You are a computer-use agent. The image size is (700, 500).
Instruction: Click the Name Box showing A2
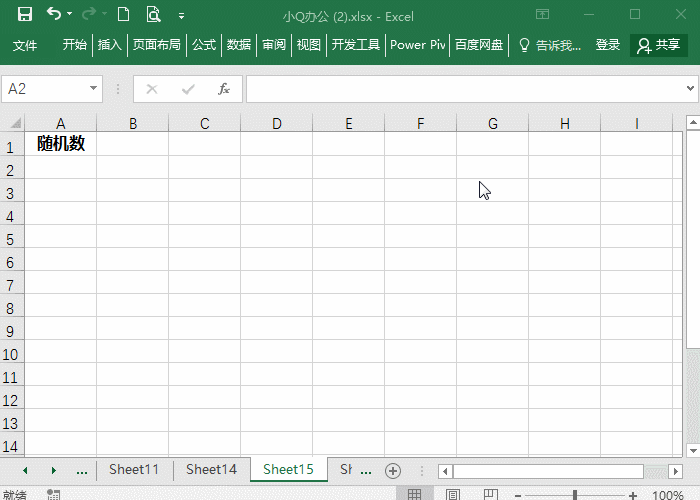pos(45,89)
